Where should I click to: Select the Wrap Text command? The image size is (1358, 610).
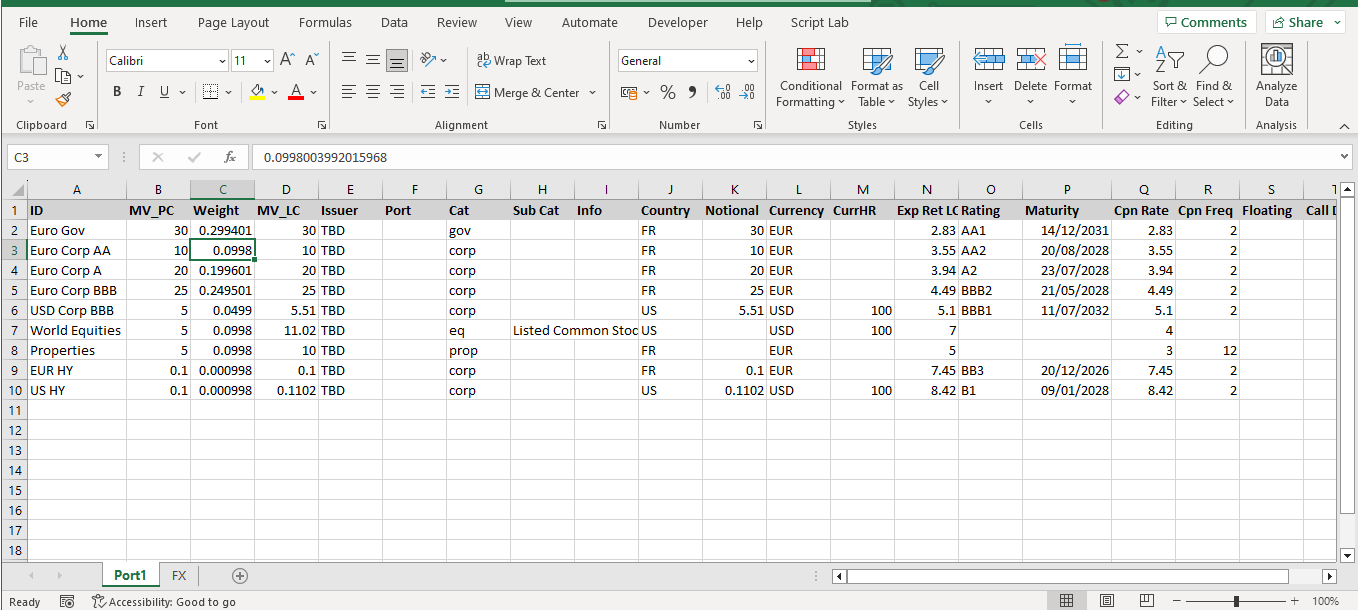[x=511, y=60]
